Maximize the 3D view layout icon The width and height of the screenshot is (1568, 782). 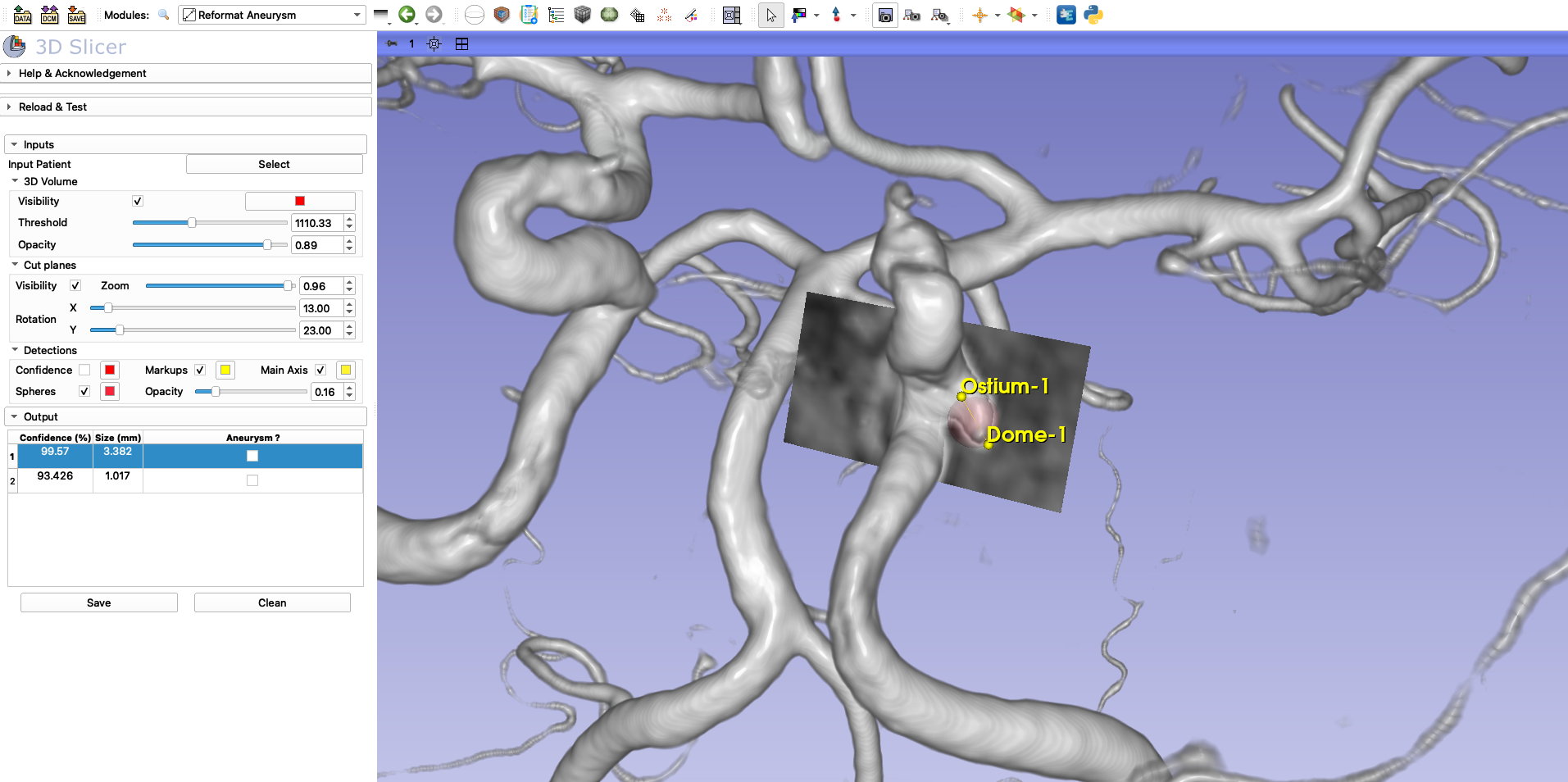coord(462,43)
